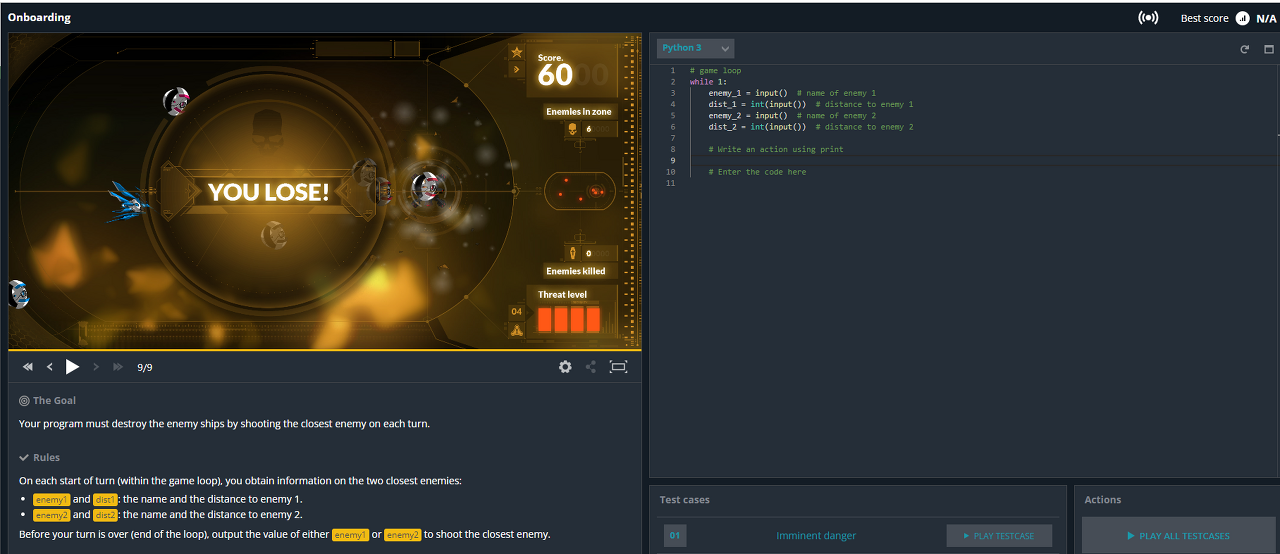Click the live broadcast signal icon
This screenshot has height=554, width=1280.
tap(1148, 18)
